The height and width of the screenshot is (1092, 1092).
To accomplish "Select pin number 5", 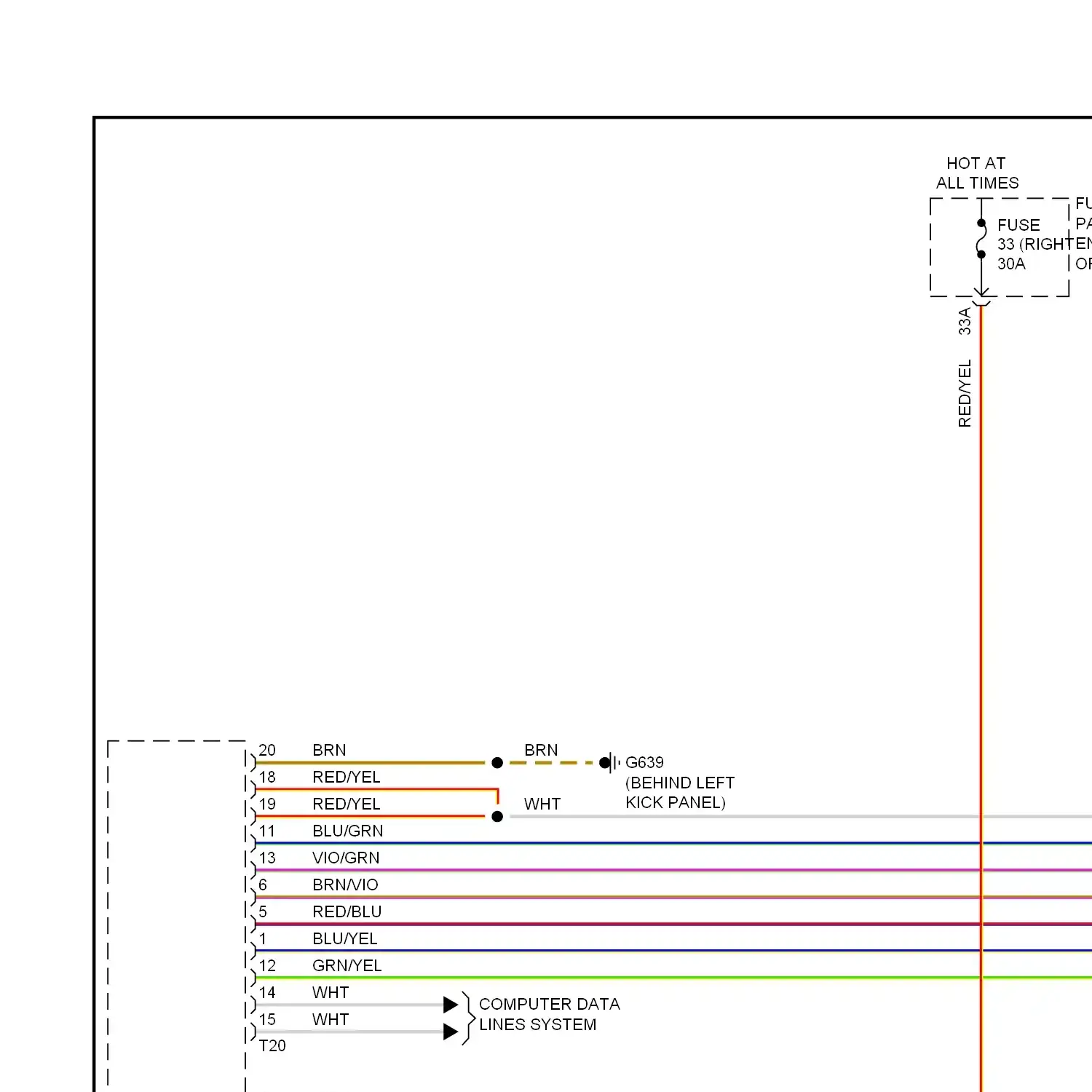I will point(263,911).
